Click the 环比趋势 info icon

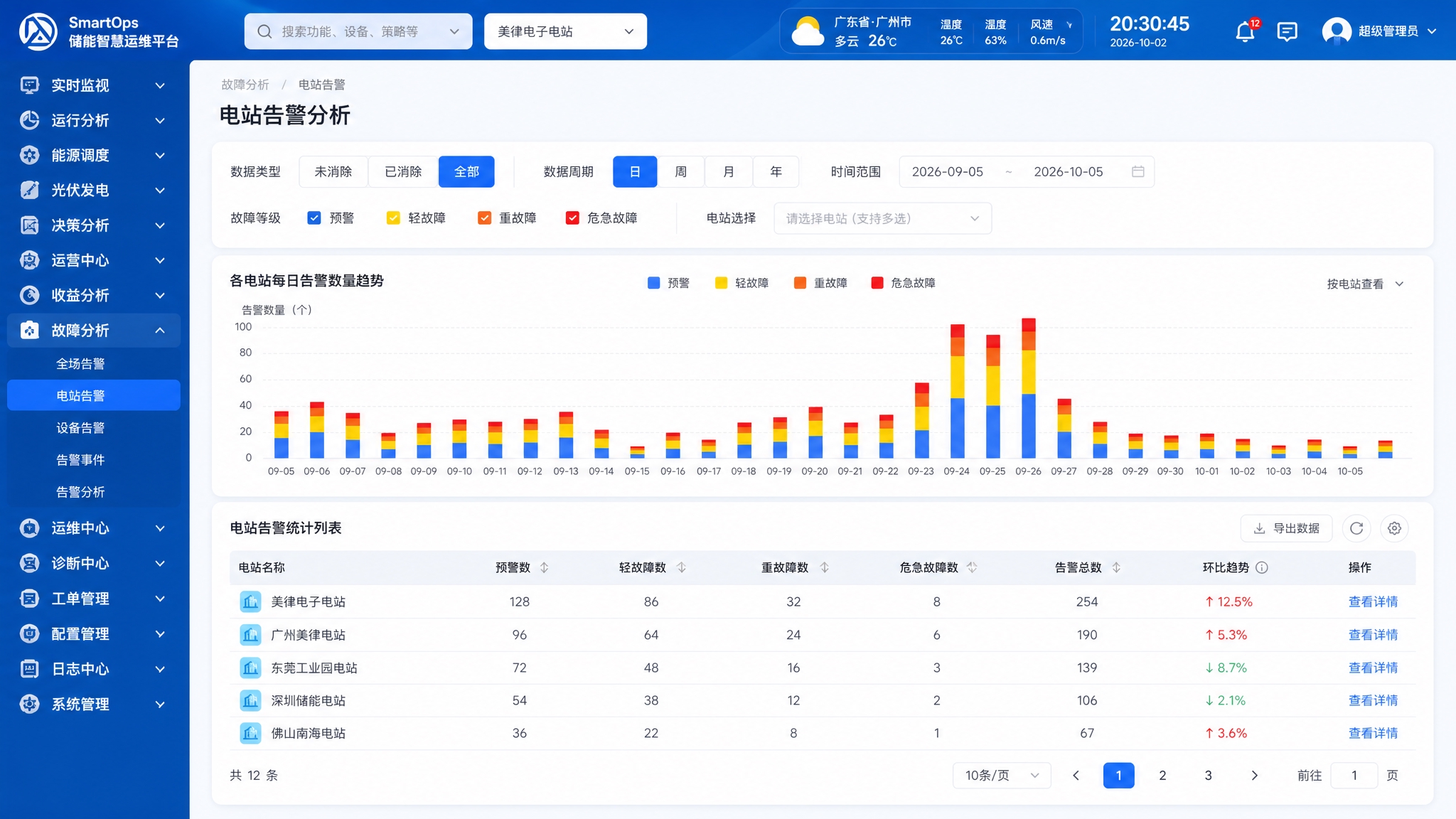click(x=1262, y=567)
